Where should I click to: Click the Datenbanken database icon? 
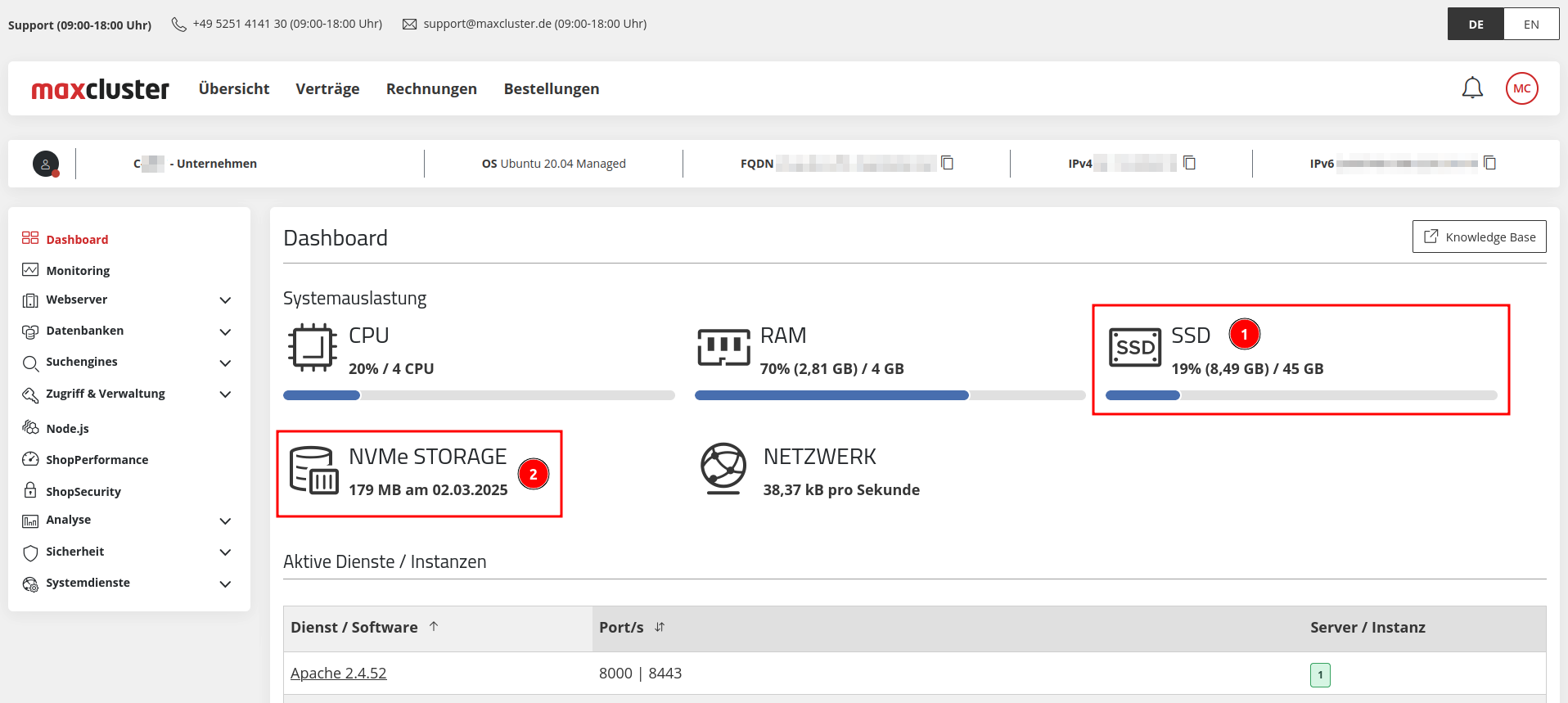click(x=30, y=331)
